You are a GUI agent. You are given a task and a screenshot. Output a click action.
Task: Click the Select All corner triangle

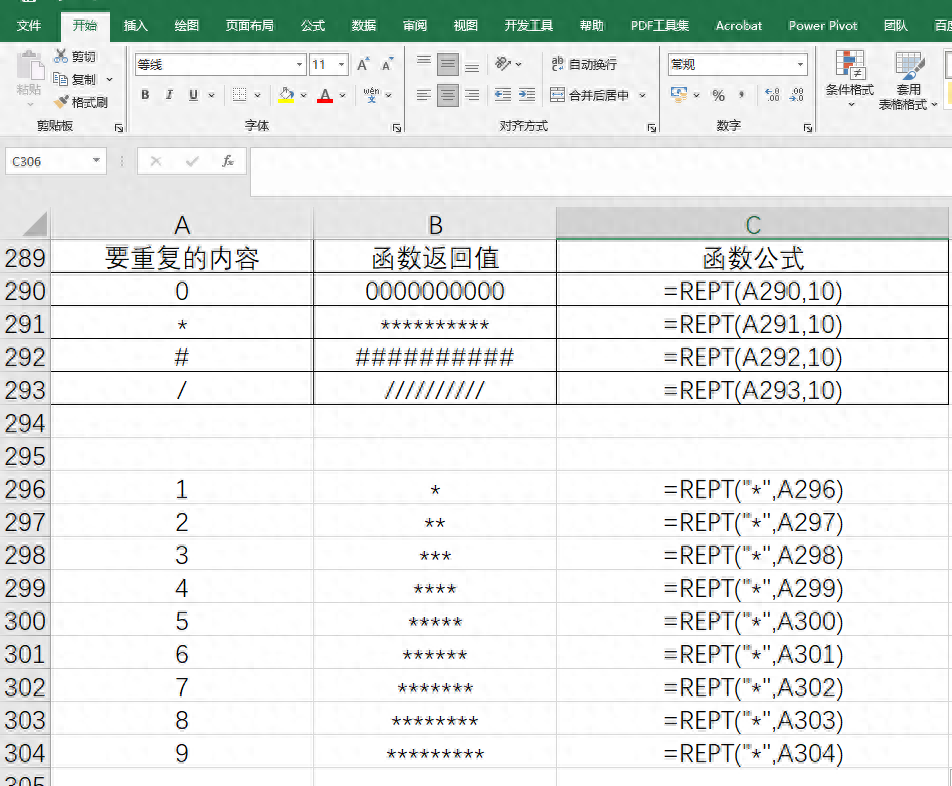(x=35, y=224)
